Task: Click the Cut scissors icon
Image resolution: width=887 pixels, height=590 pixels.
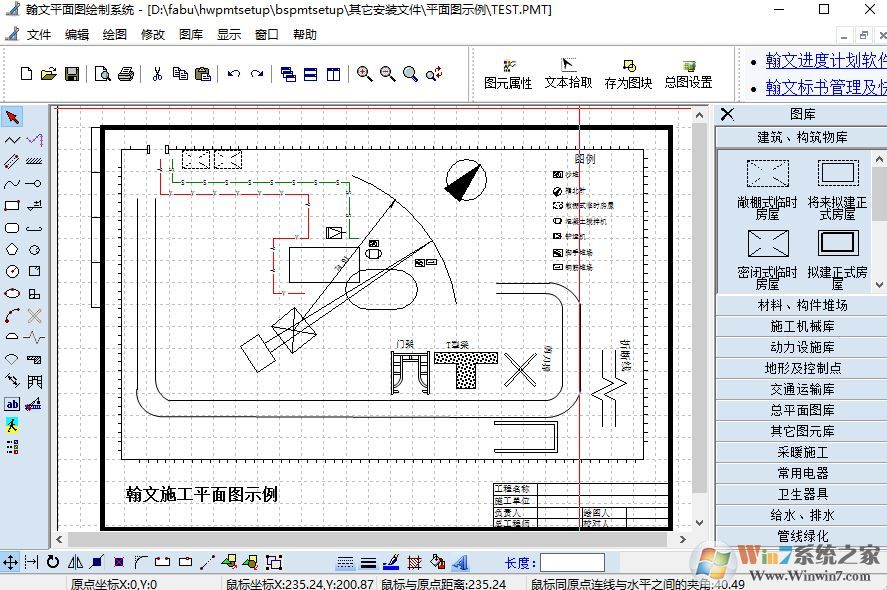Action: [x=157, y=74]
